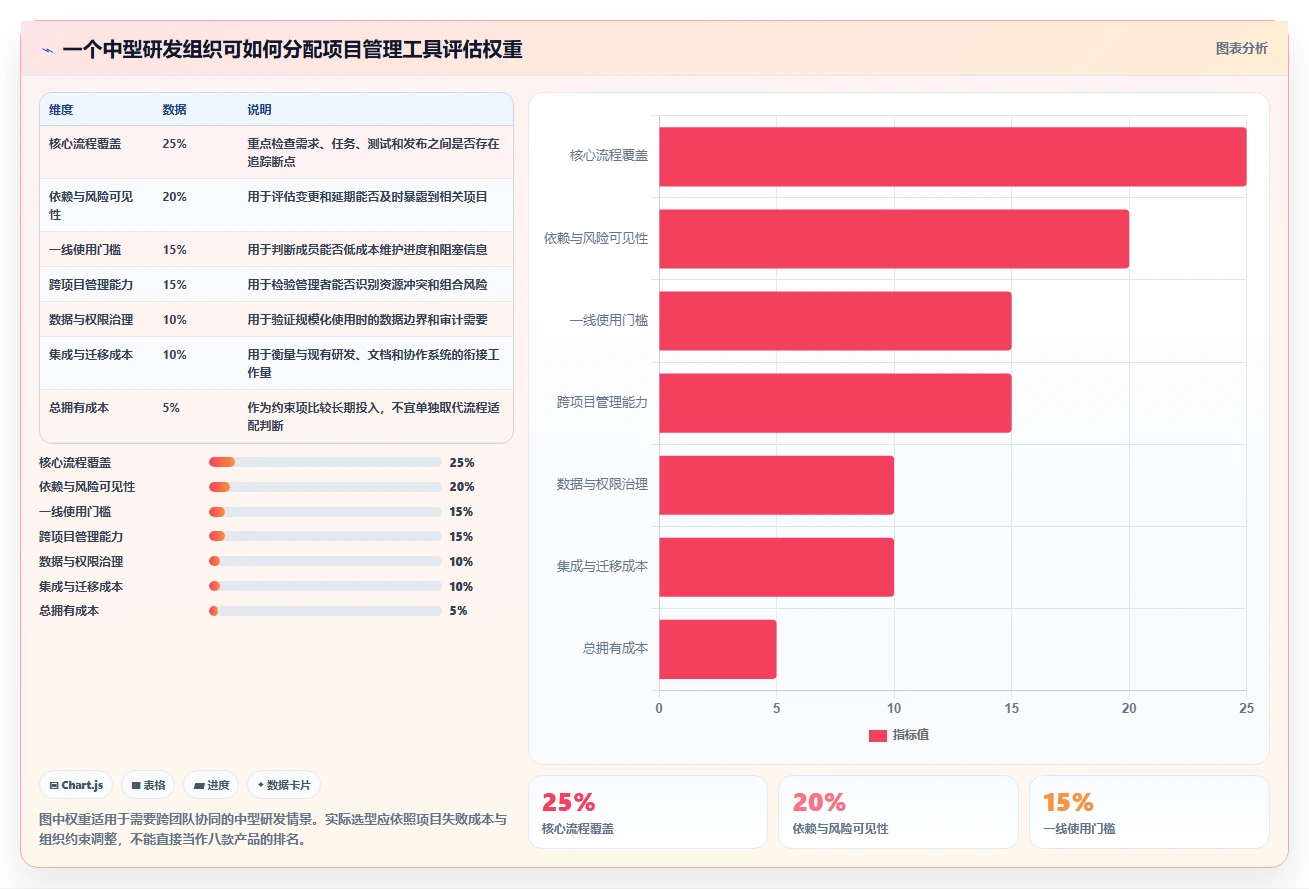
Task: Click 一线使用门槛 in the table's 维度 column
Action: (85, 250)
